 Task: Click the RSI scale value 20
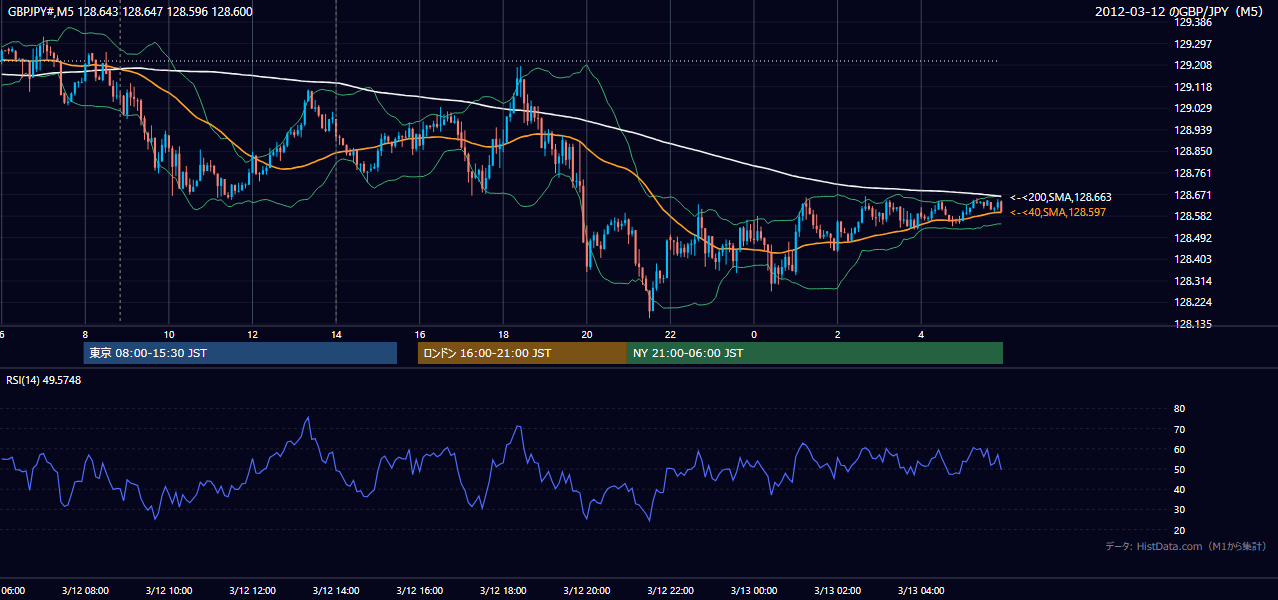point(1180,530)
